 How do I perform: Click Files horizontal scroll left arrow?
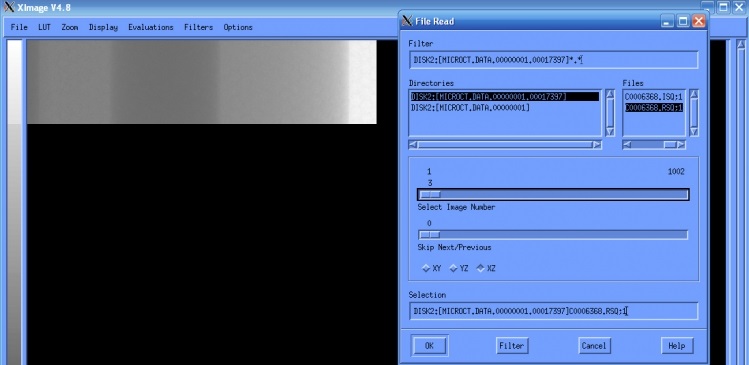coord(627,145)
